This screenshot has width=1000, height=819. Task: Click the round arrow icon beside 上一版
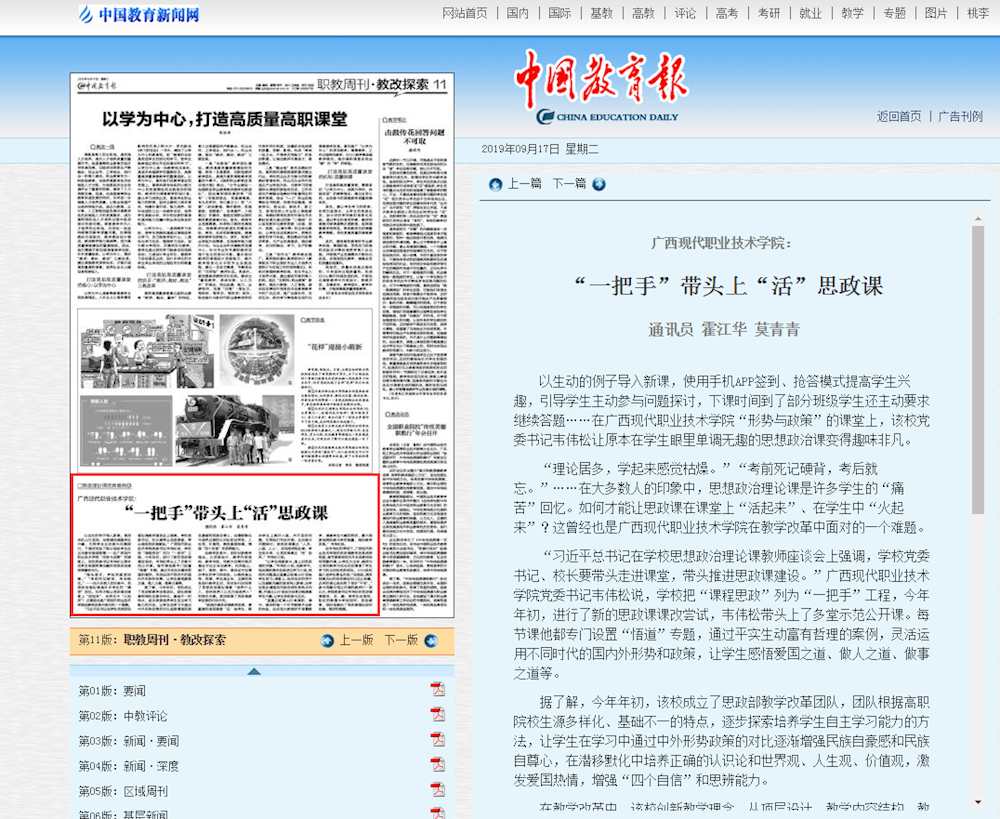pyautogui.click(x=327, y=641)
